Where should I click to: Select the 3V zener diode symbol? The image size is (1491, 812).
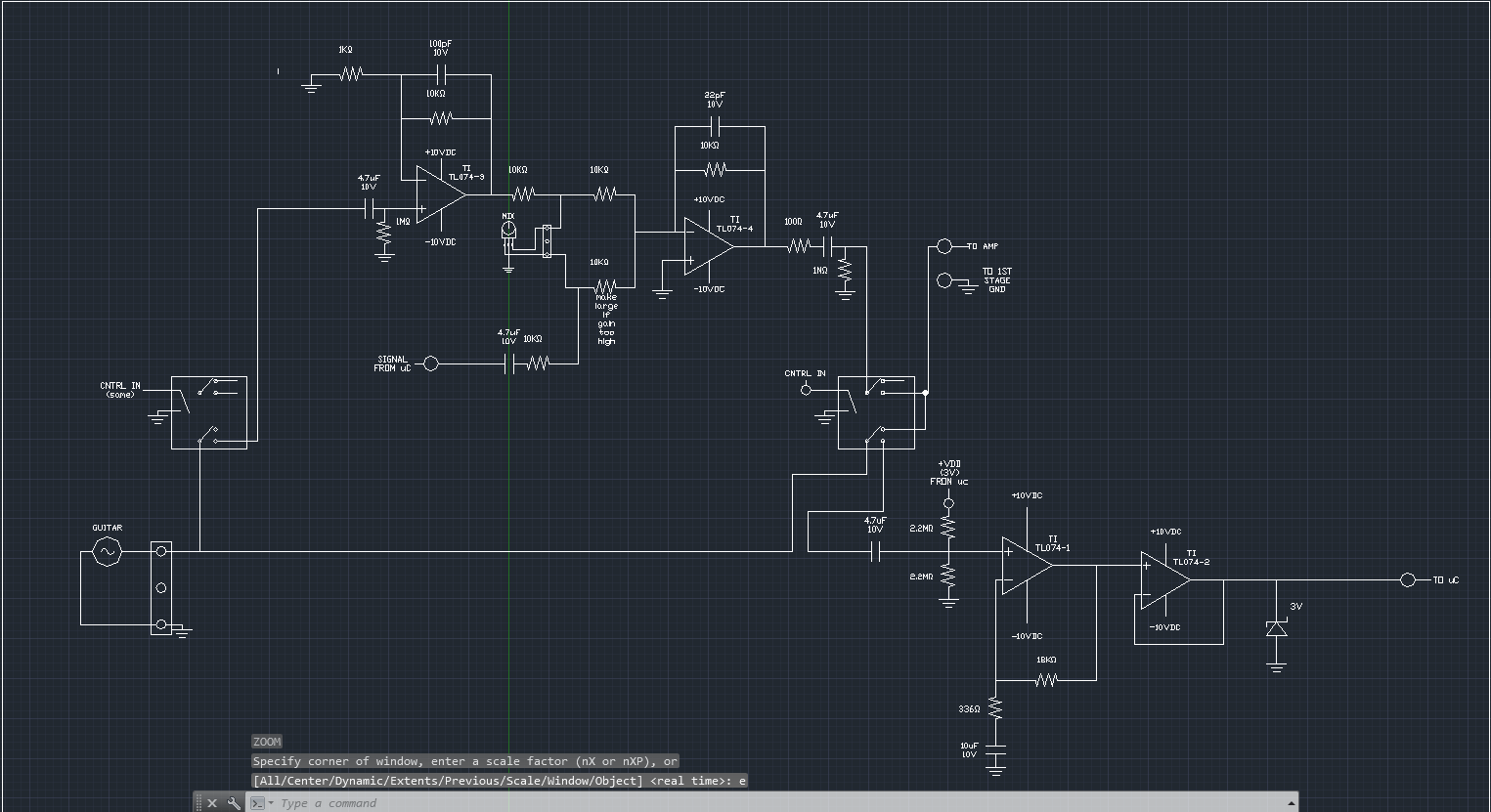(1276, 630)
